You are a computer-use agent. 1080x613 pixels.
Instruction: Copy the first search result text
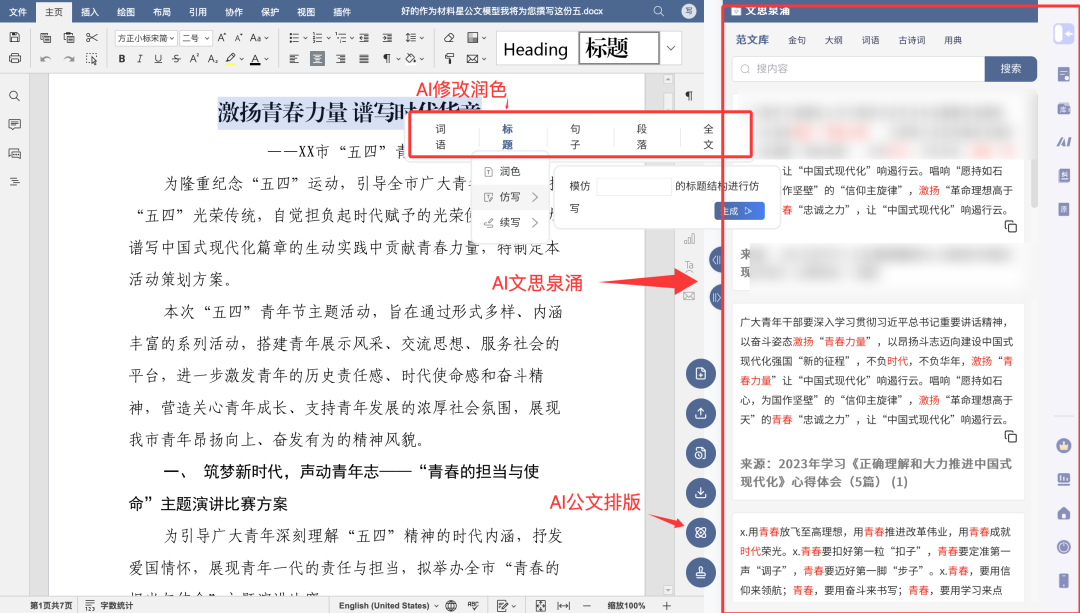coord(1010,227)
